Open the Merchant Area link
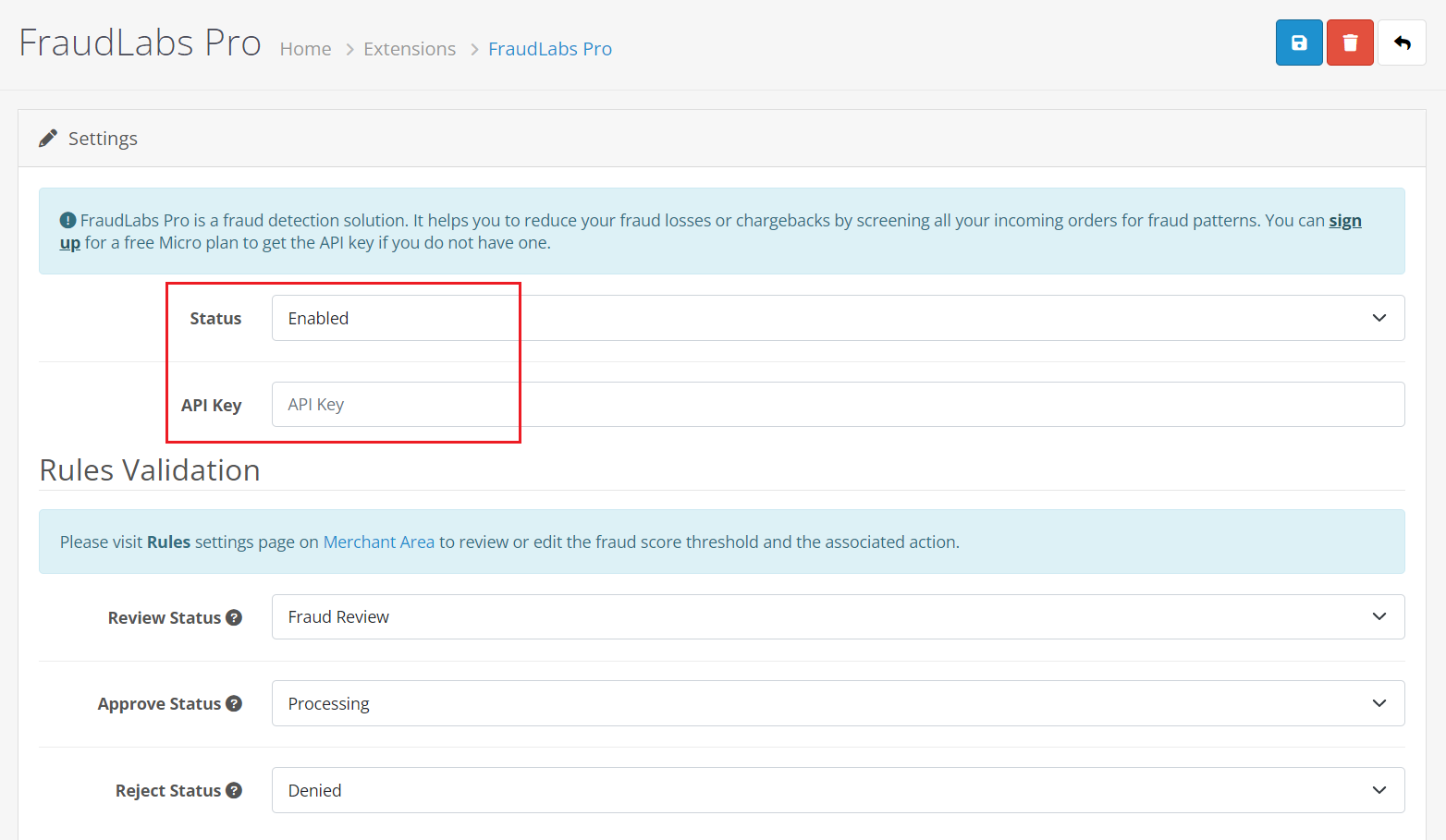This screenshot has height=840, width=1446. [378, 542]
